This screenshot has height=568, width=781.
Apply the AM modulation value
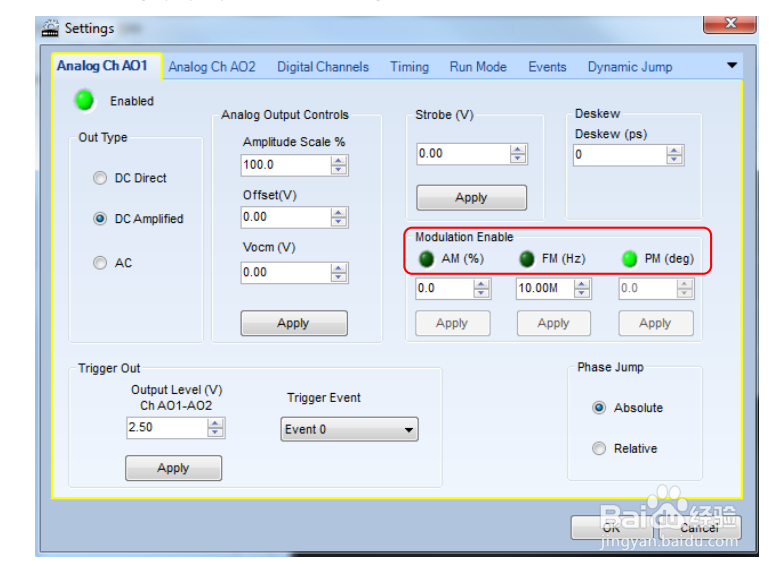click(452, 323)
